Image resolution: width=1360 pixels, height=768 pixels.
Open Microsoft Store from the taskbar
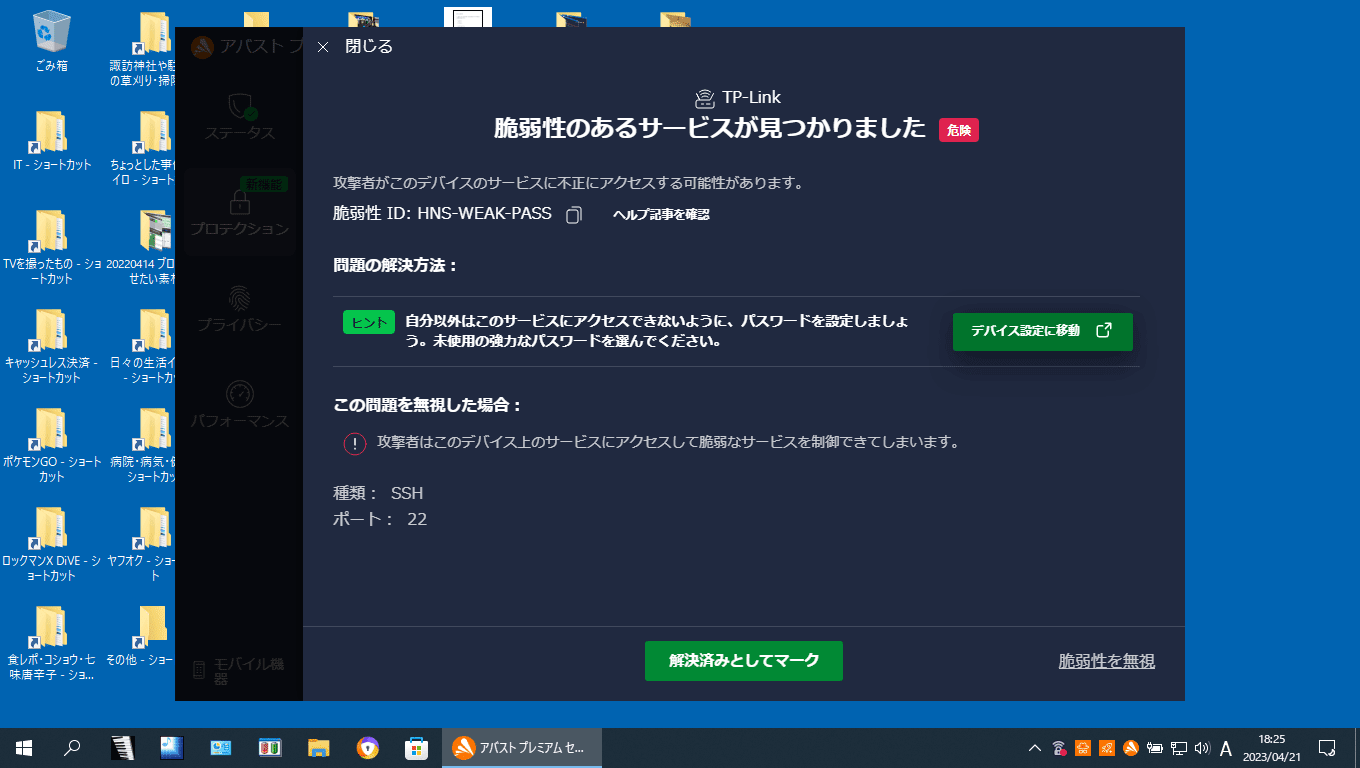click(x=416, y=747)
